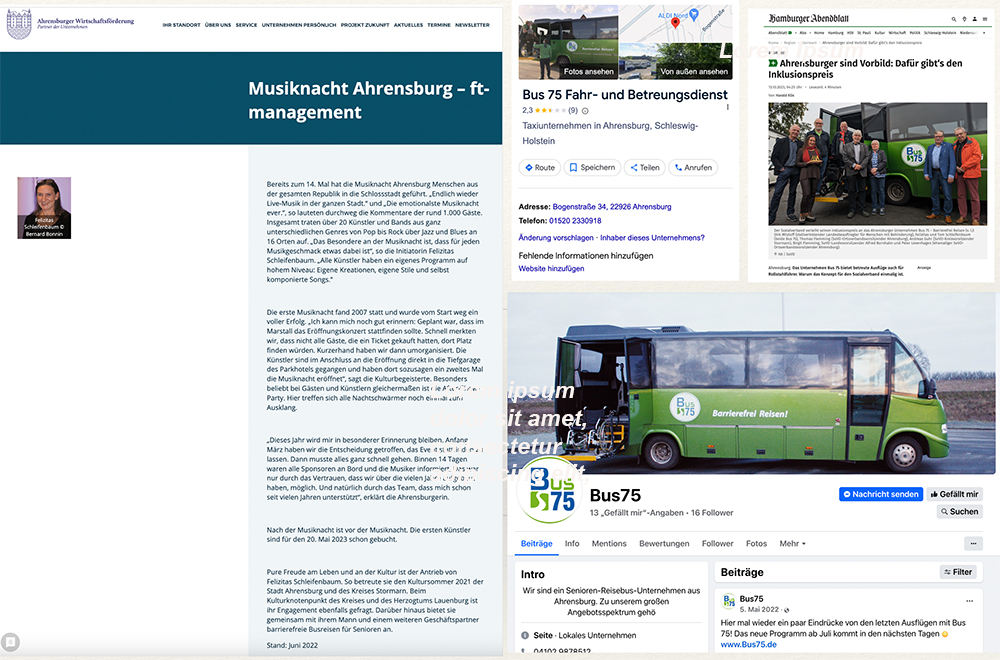
Task: Open the (9) reviews count link
Action: pyautogui.click(x=573, y=110)
